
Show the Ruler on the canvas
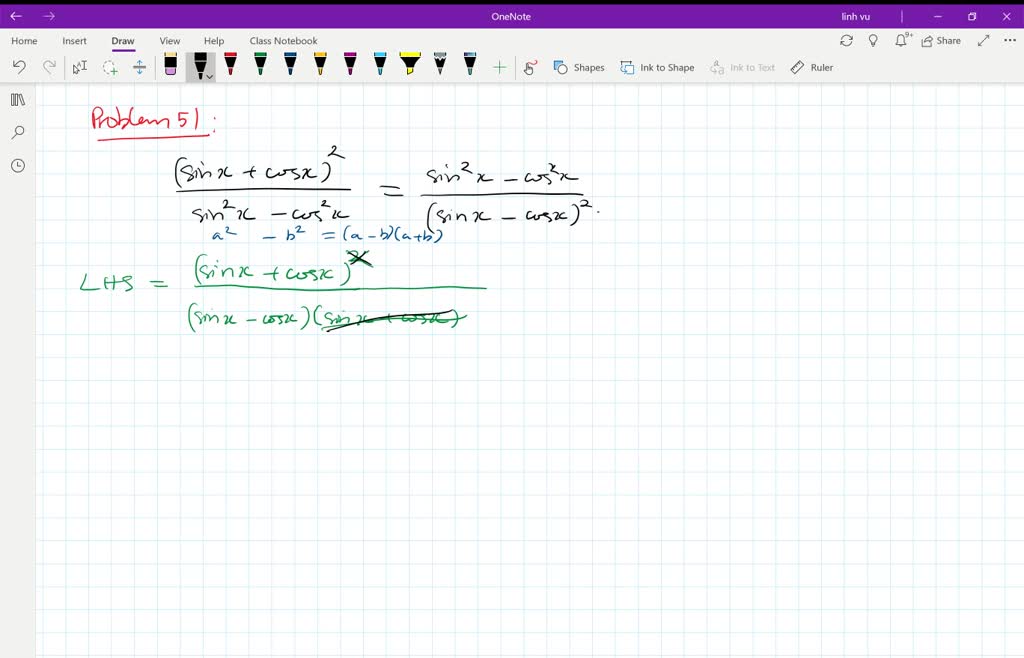[812, 67]
